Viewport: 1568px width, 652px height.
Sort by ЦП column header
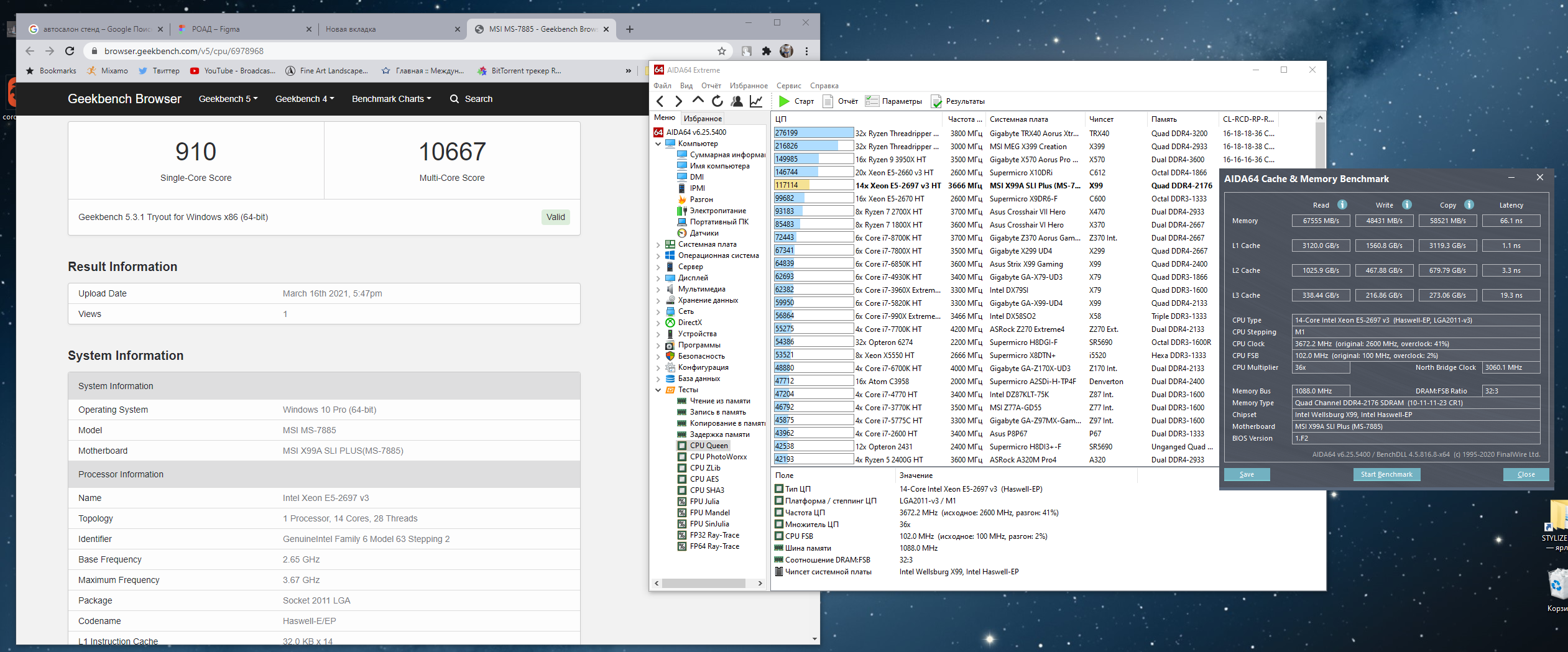tap(857, 119)
